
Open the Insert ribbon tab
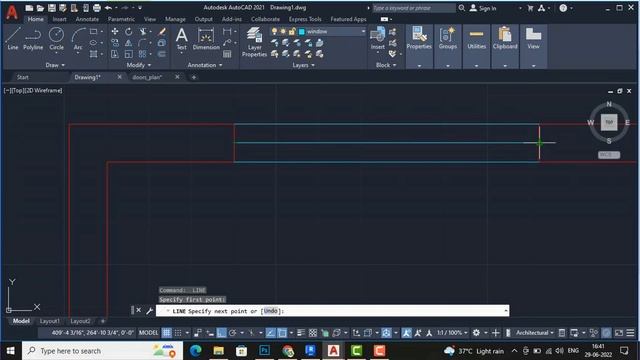coord(59,19)
